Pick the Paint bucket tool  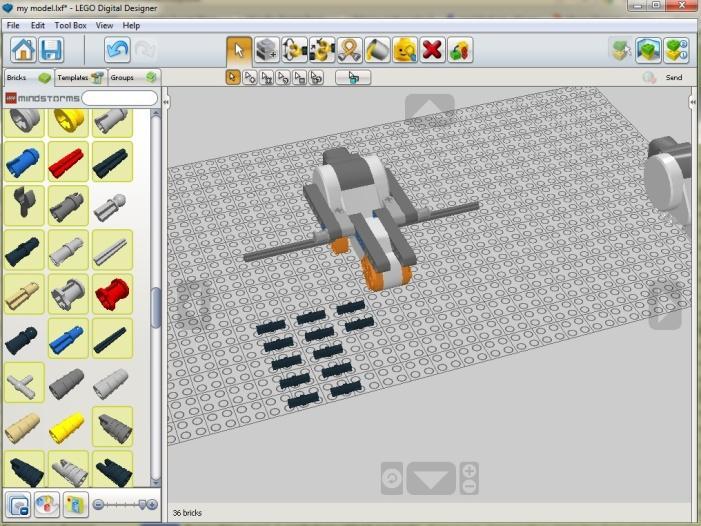click(377, 50)
